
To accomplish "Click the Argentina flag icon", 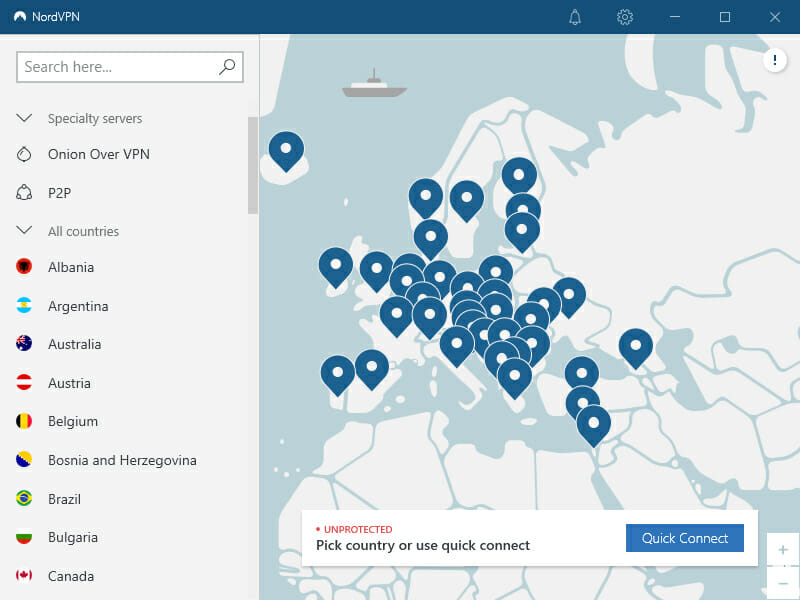I will [x=24, y=305].
